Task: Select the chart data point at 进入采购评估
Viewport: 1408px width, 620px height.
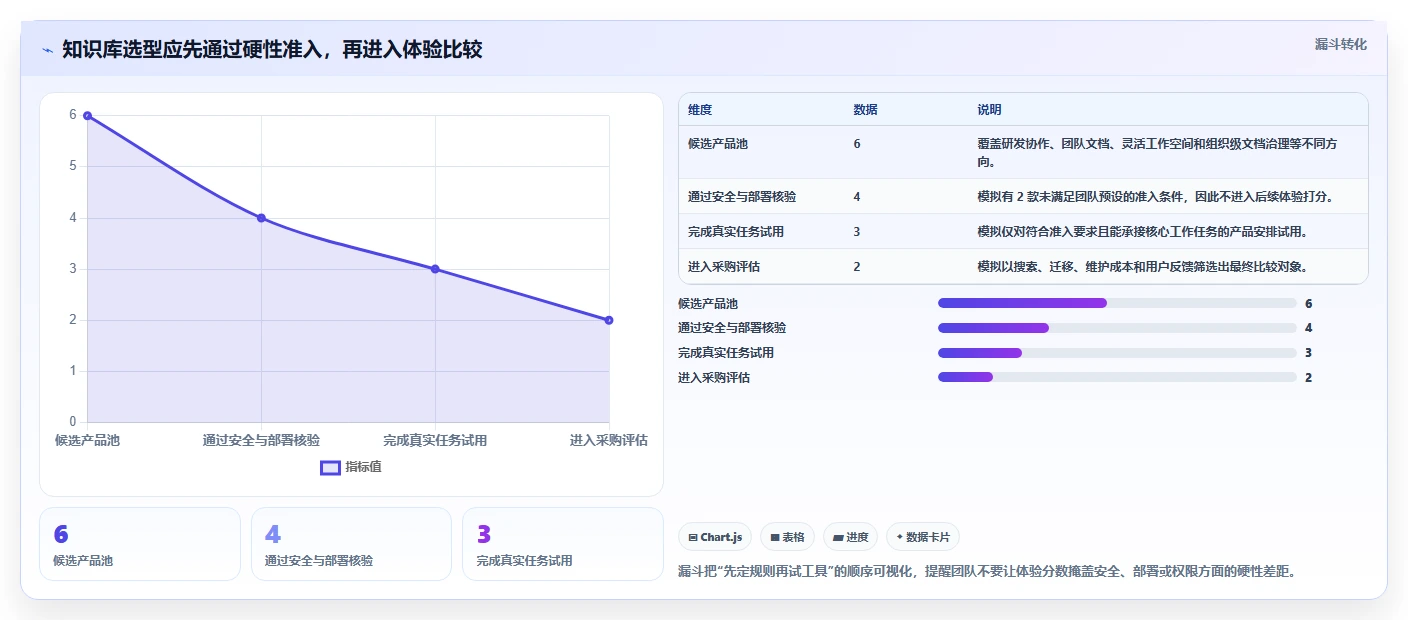Action: coord(609,320)
